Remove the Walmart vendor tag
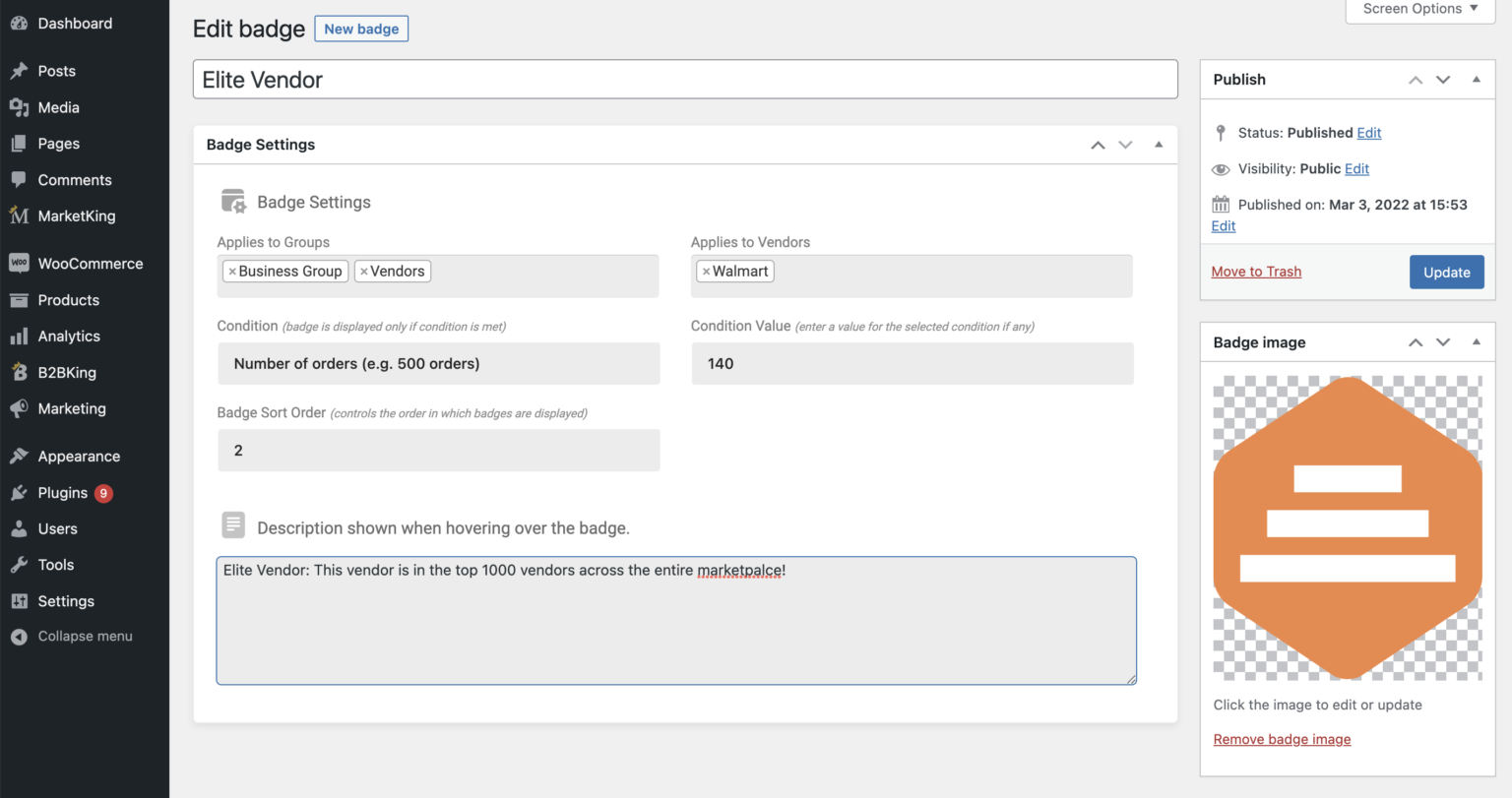The height and width of the screenshot is (798, 1512). coord(706,272)
